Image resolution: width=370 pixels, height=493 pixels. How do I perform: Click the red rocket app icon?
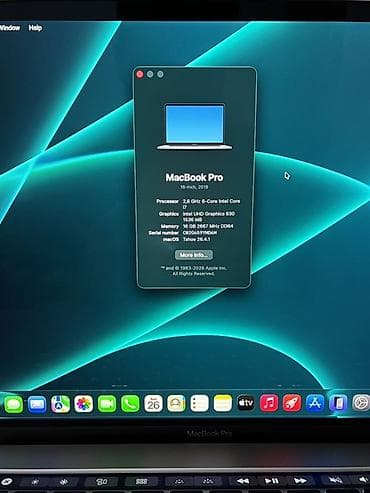point(292,404)
